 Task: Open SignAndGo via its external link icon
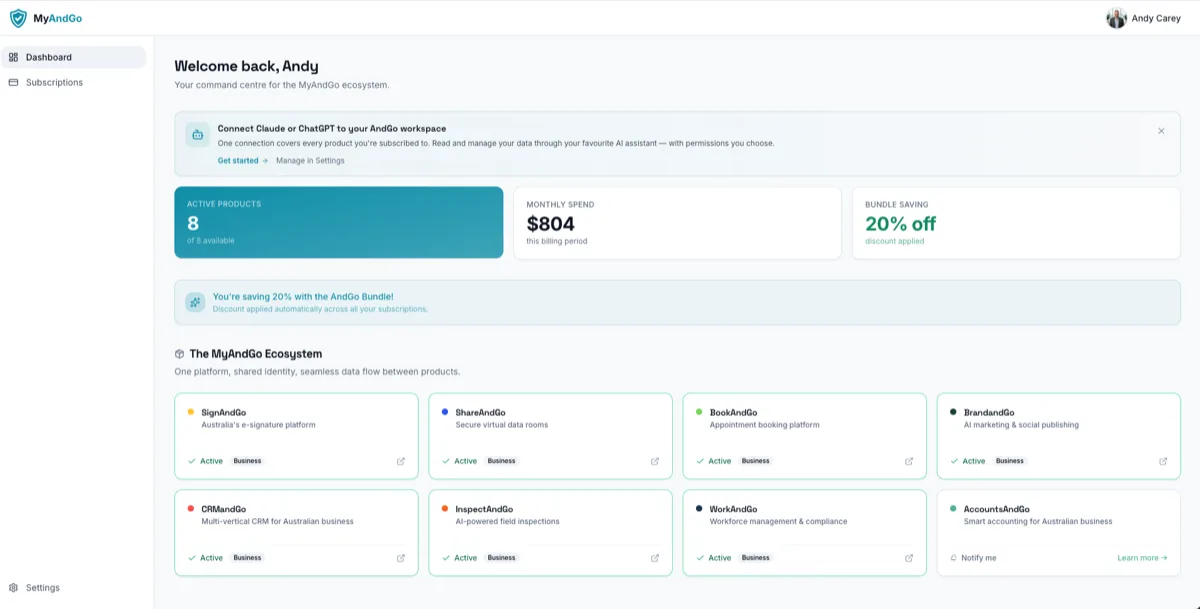(x=401, y=461)
